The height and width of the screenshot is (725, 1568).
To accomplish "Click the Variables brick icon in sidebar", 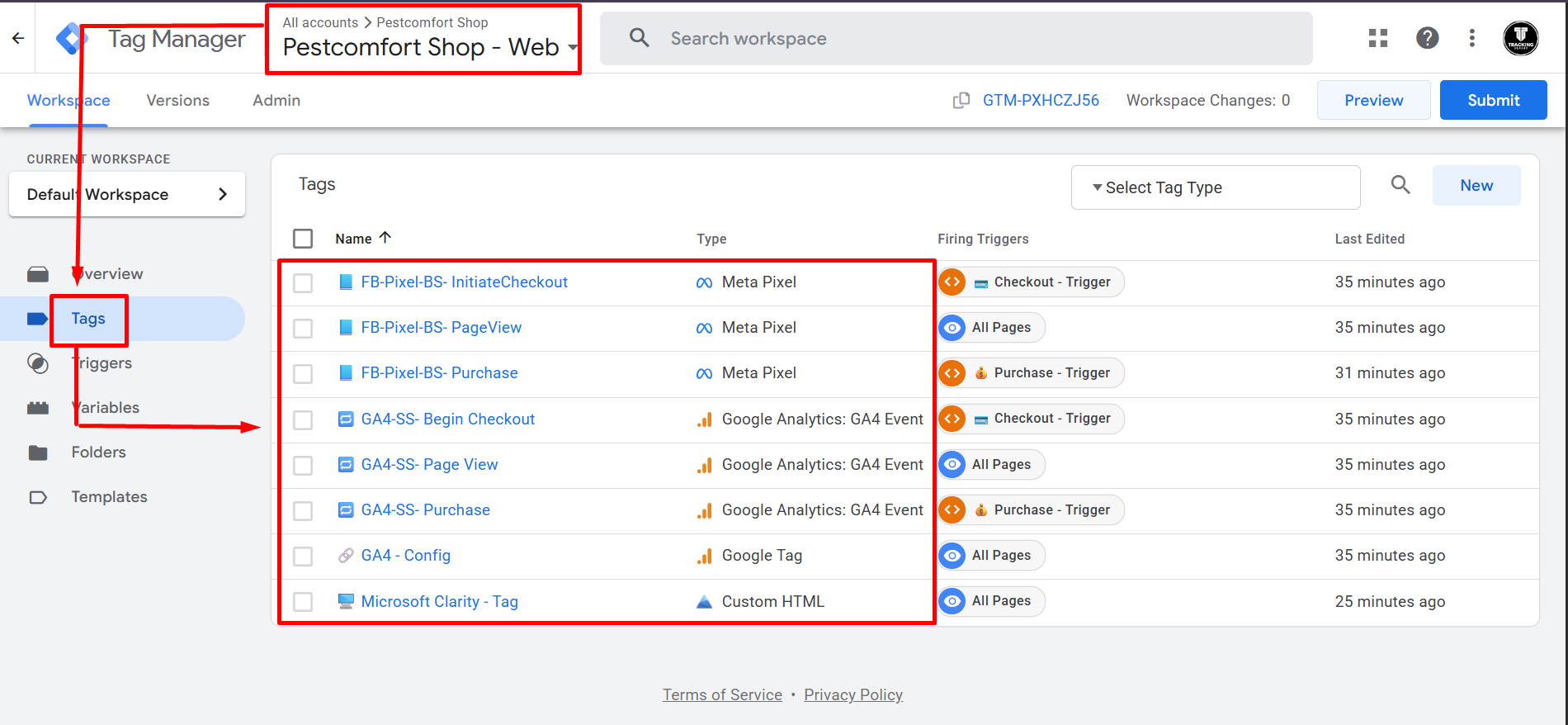I will click(x=38, y=408).
